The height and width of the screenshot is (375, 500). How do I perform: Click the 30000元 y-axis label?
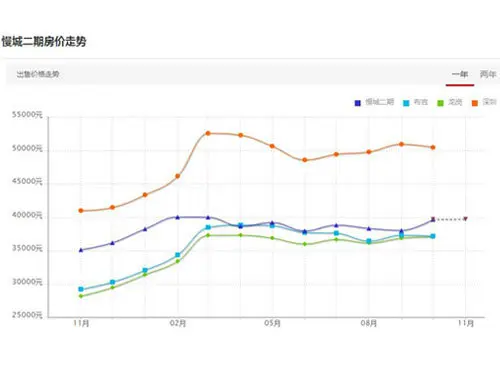(27, 282)
